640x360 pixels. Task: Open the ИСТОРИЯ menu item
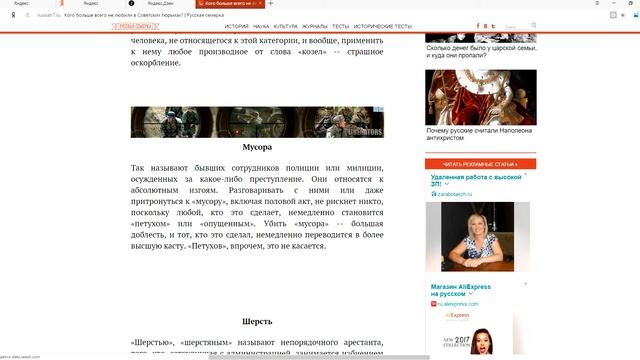tap(236, 26)
